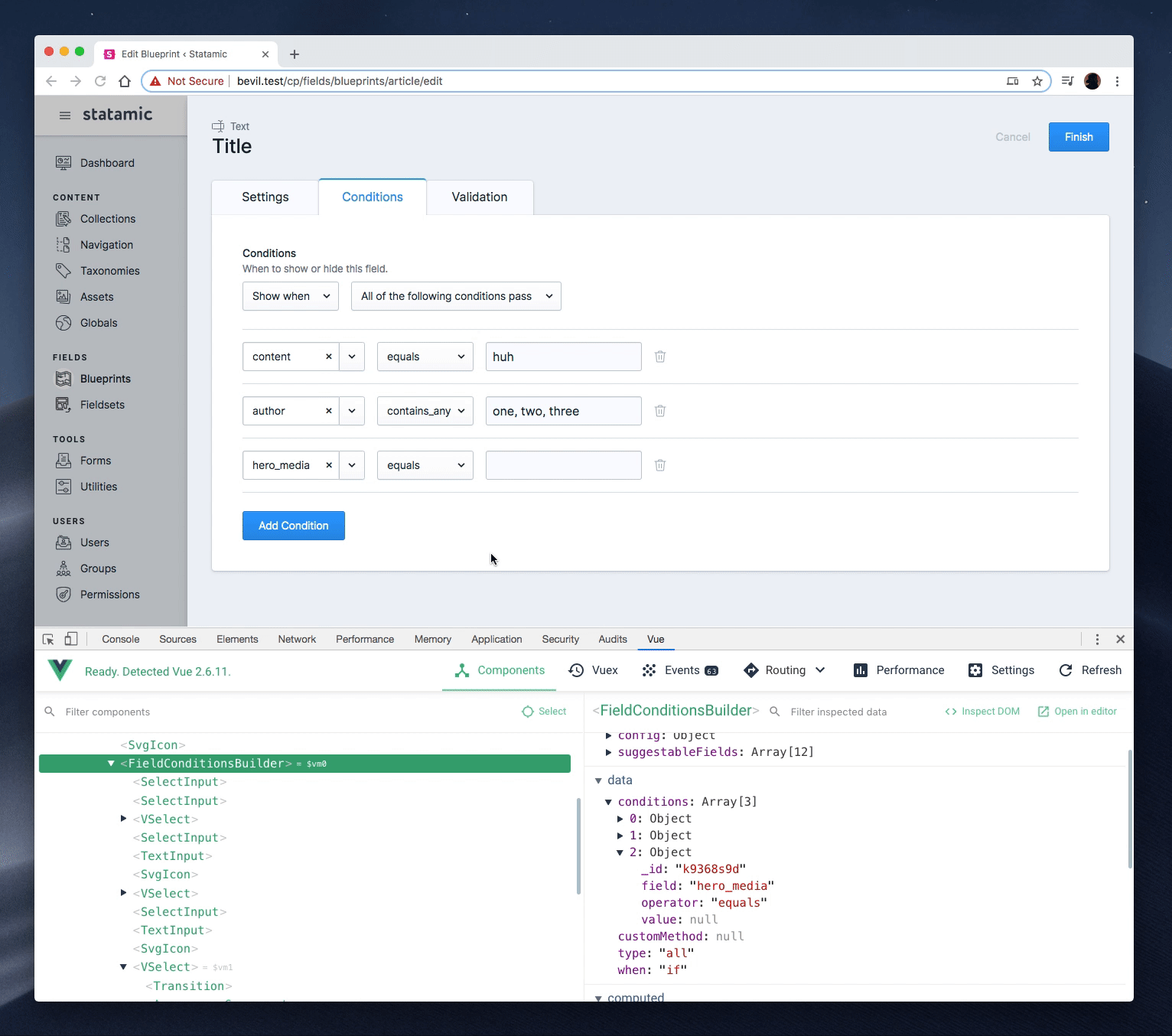This screenshot has width=1172, height=1036.
Task: Click the Fieldsets sidebar icon
Action: [63, 405]
